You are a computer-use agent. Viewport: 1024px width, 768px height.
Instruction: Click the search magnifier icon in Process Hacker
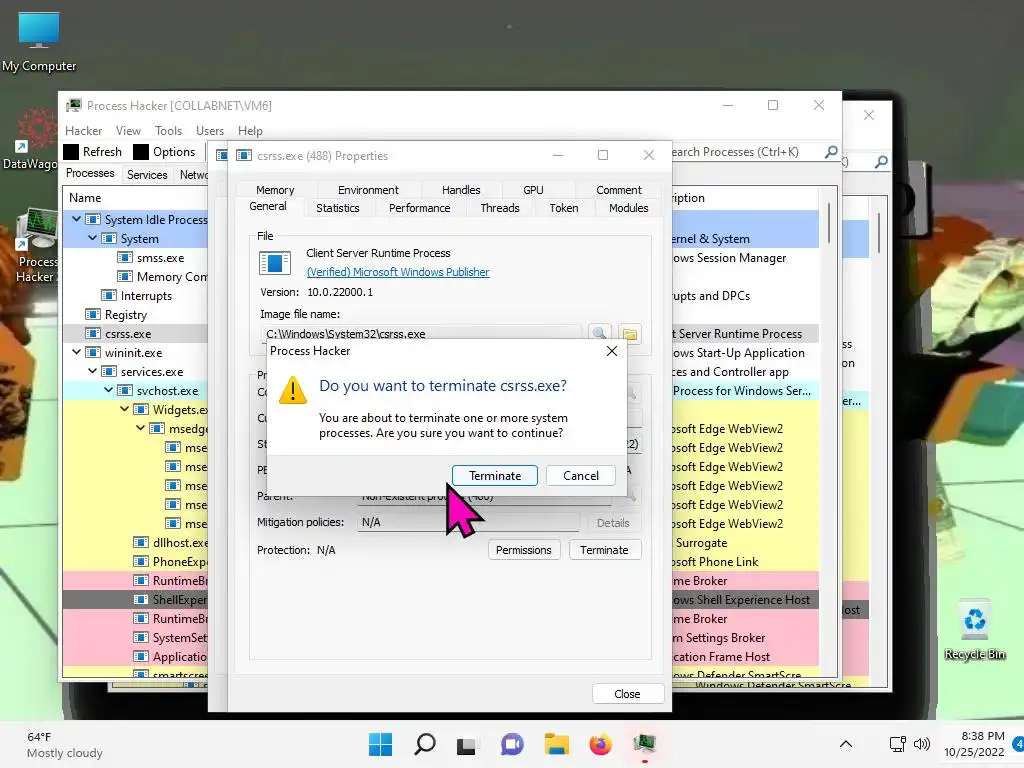pyautogui.click(x=831, y=152)
